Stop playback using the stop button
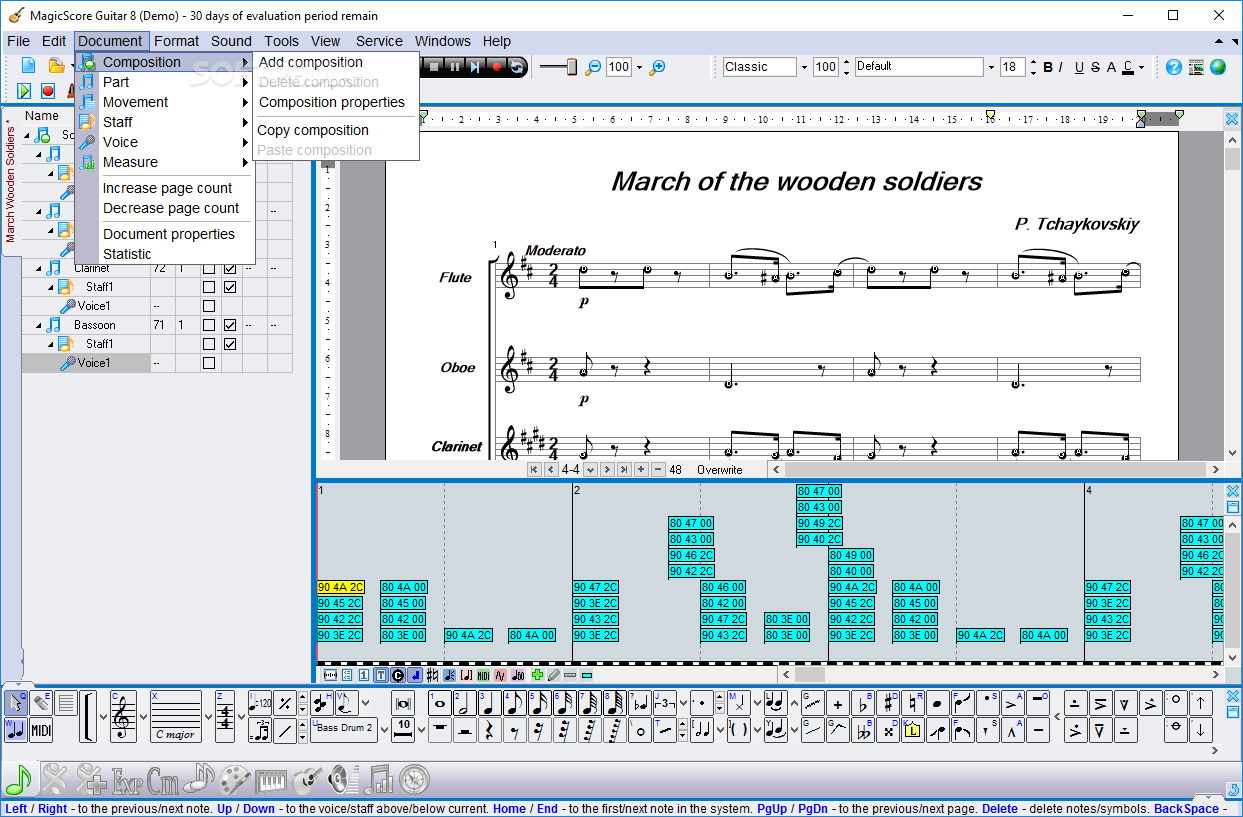This screenshot has width=1243, height=817. [x=434, y=67]
